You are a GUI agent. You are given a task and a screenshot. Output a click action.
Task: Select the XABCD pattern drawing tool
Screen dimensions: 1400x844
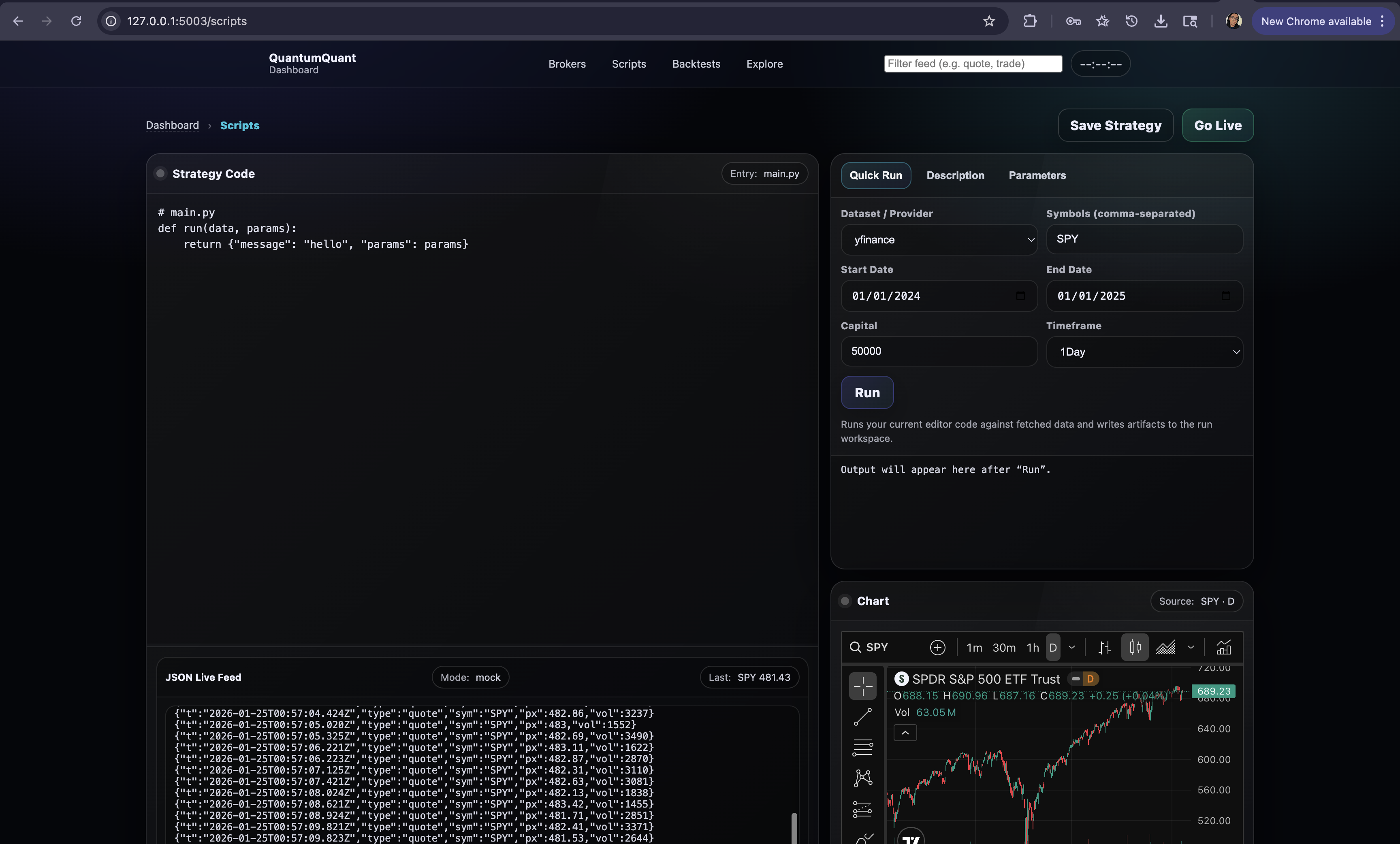click(x=862, y=778)
